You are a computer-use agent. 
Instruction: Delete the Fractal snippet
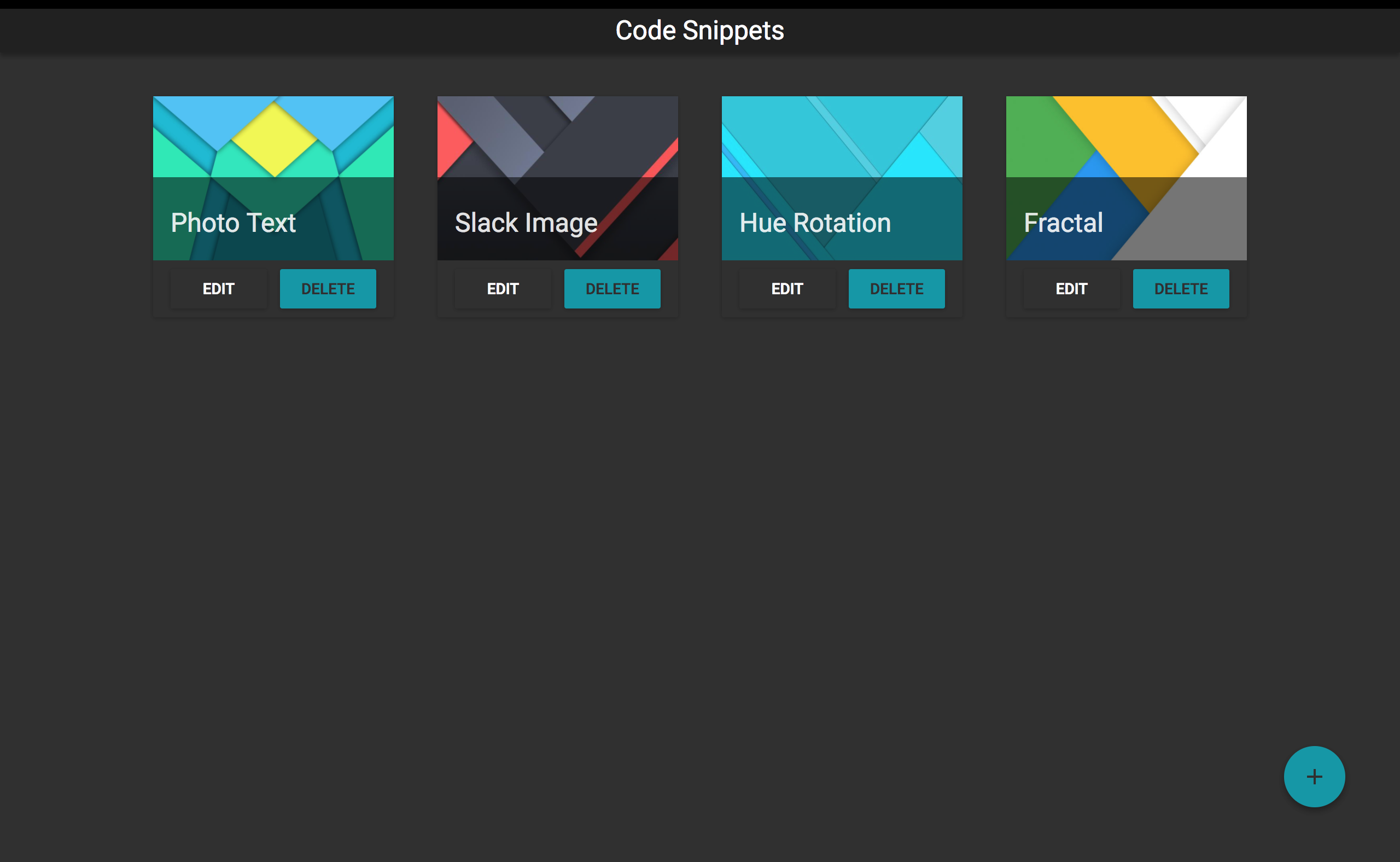click(x=1181, y=289)
